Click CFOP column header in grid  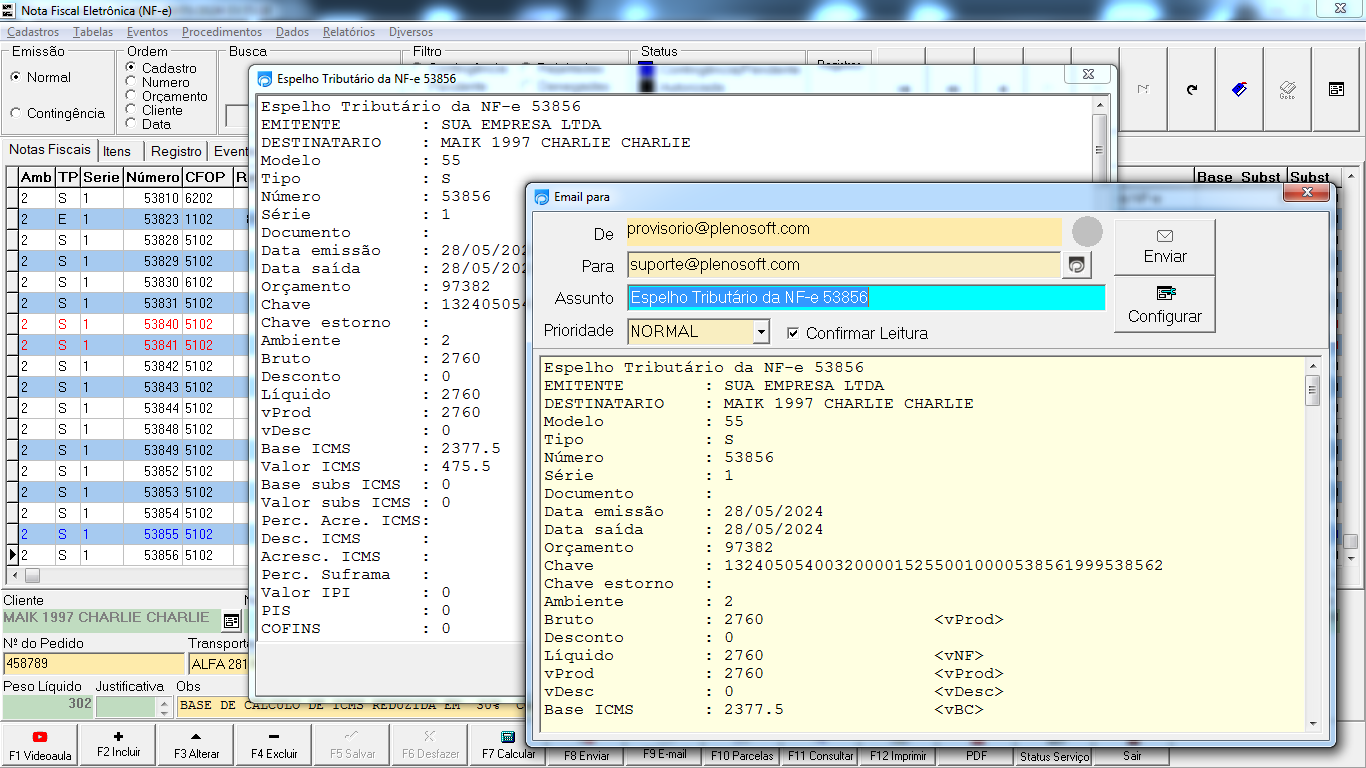[206, 177]
